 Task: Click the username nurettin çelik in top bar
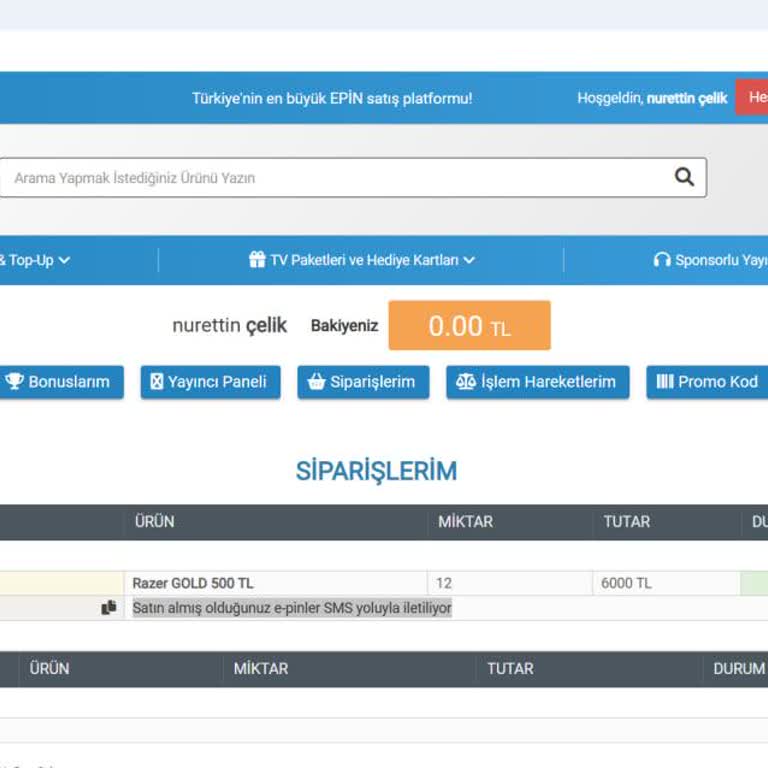[687, 98]
